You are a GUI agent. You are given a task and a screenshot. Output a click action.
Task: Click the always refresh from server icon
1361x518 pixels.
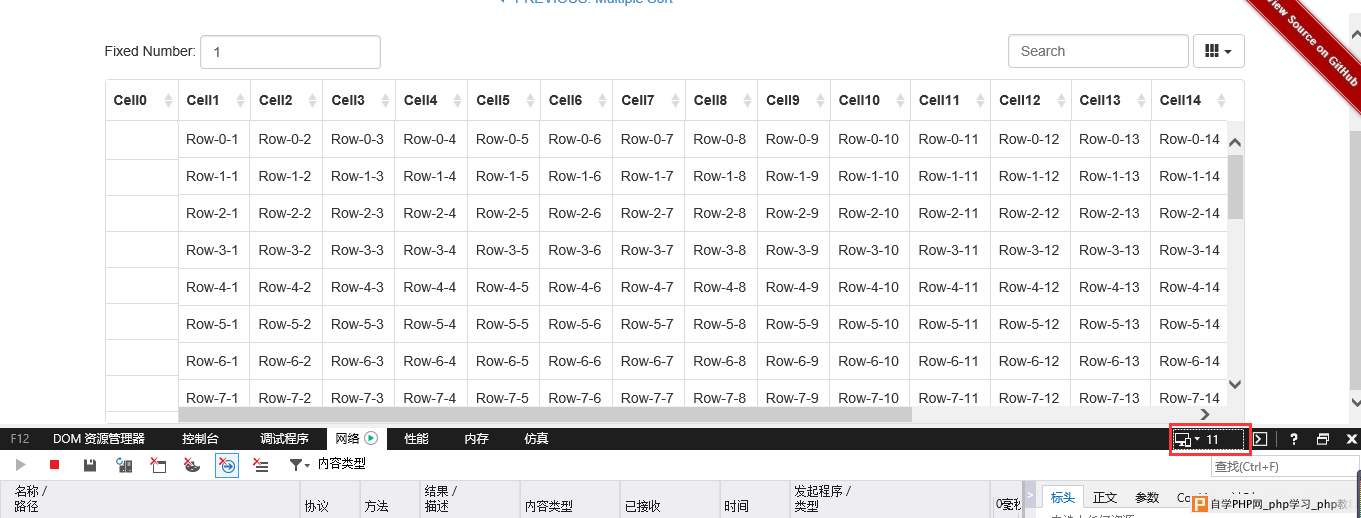(x=124, y=465)
